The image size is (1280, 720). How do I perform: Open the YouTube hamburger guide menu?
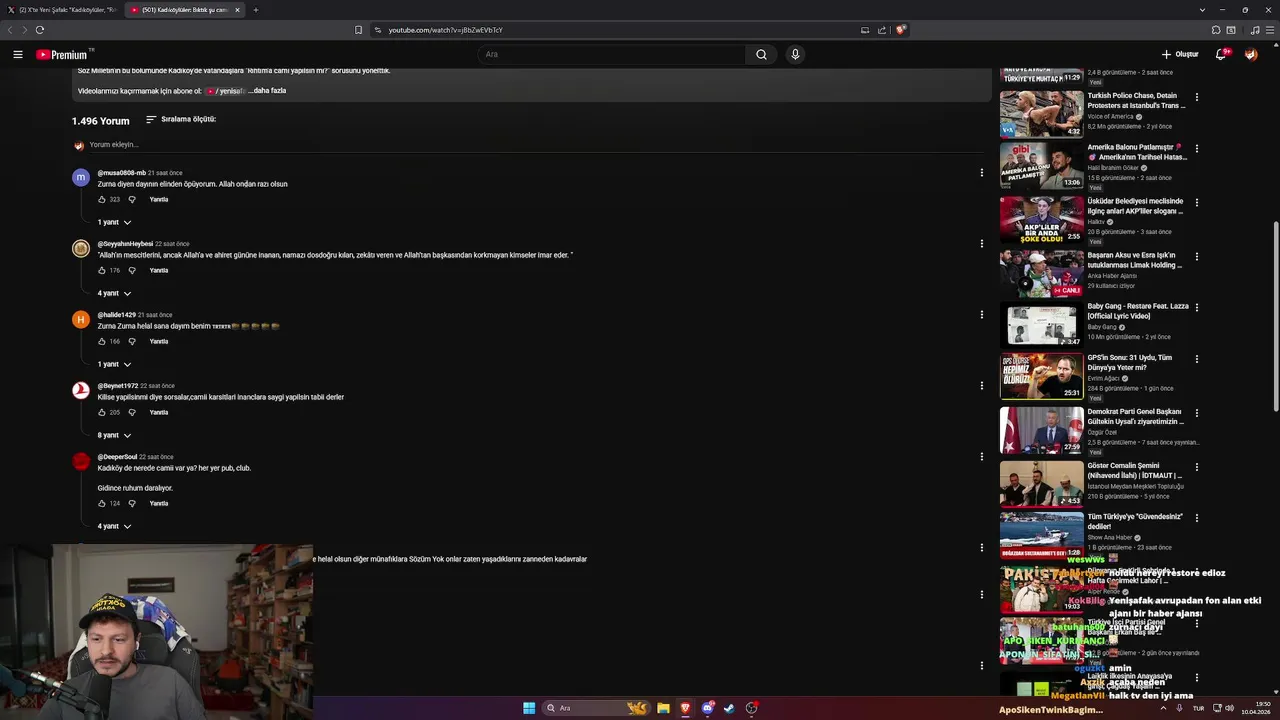(x=18, y=54)
